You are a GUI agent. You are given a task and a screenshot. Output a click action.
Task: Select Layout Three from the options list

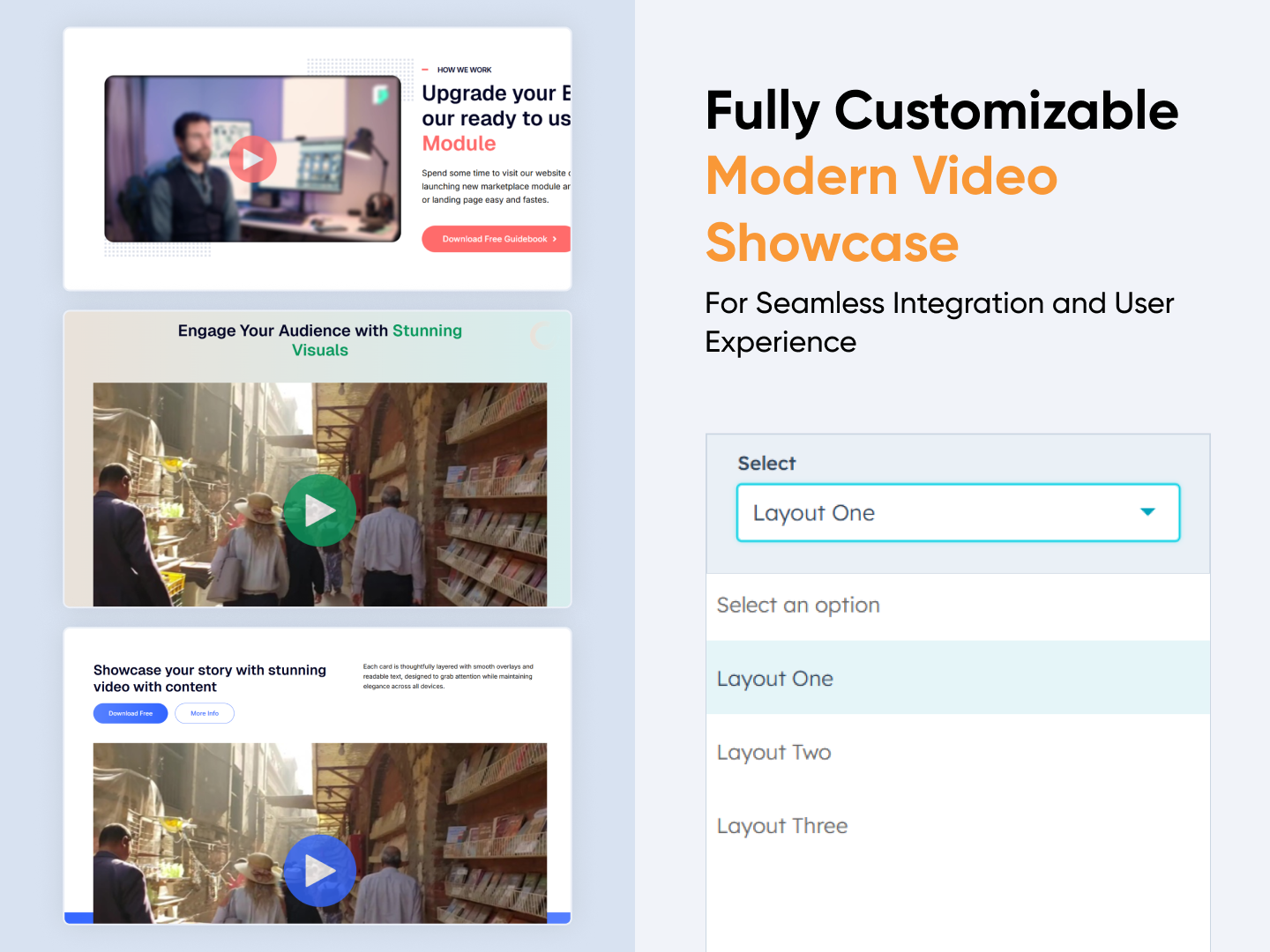coord(781,826)
